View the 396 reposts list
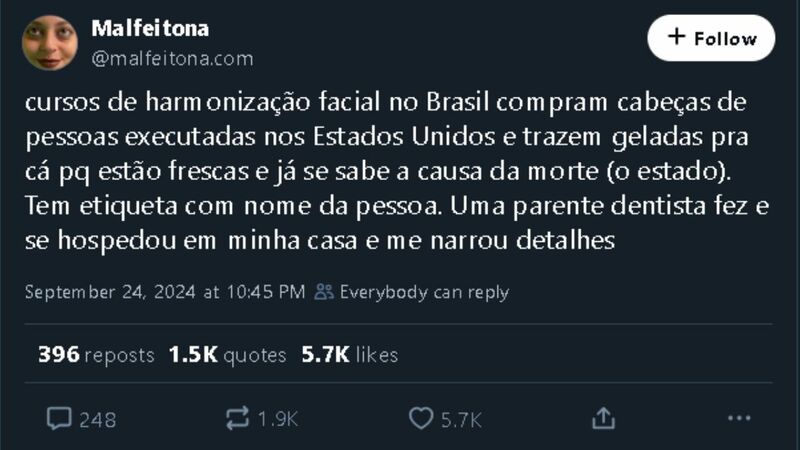Image resolution: width=800 pixels, height=450 pixels. coord(96,355)
